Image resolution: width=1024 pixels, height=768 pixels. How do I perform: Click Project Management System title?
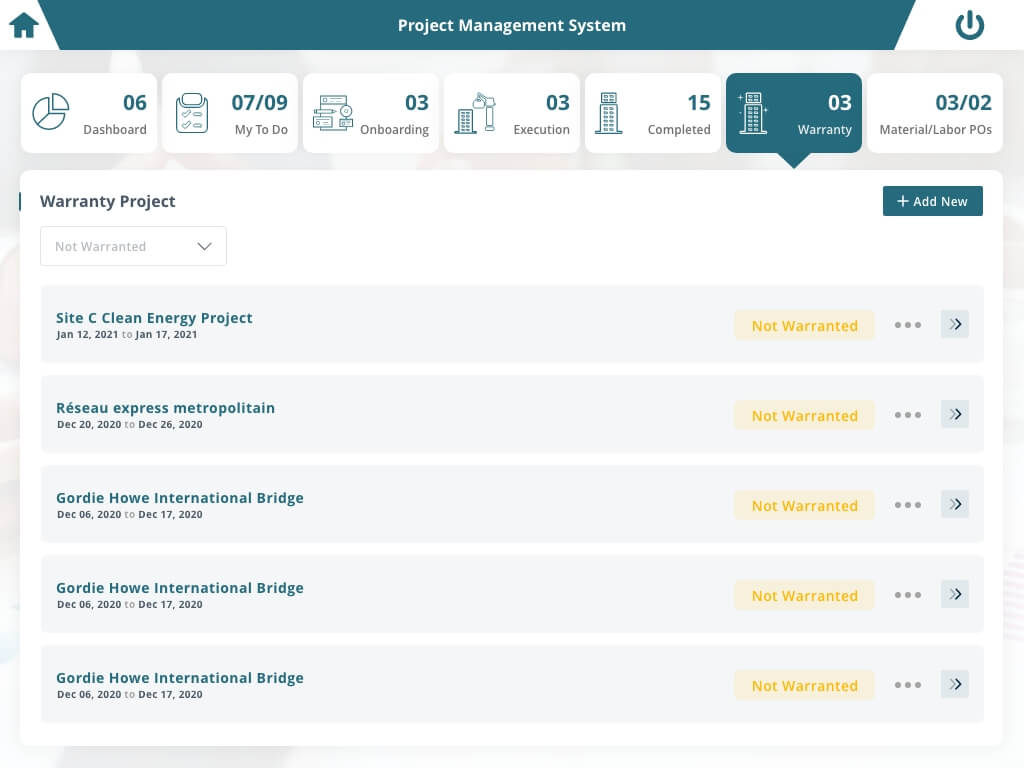(x=512, y=25)
